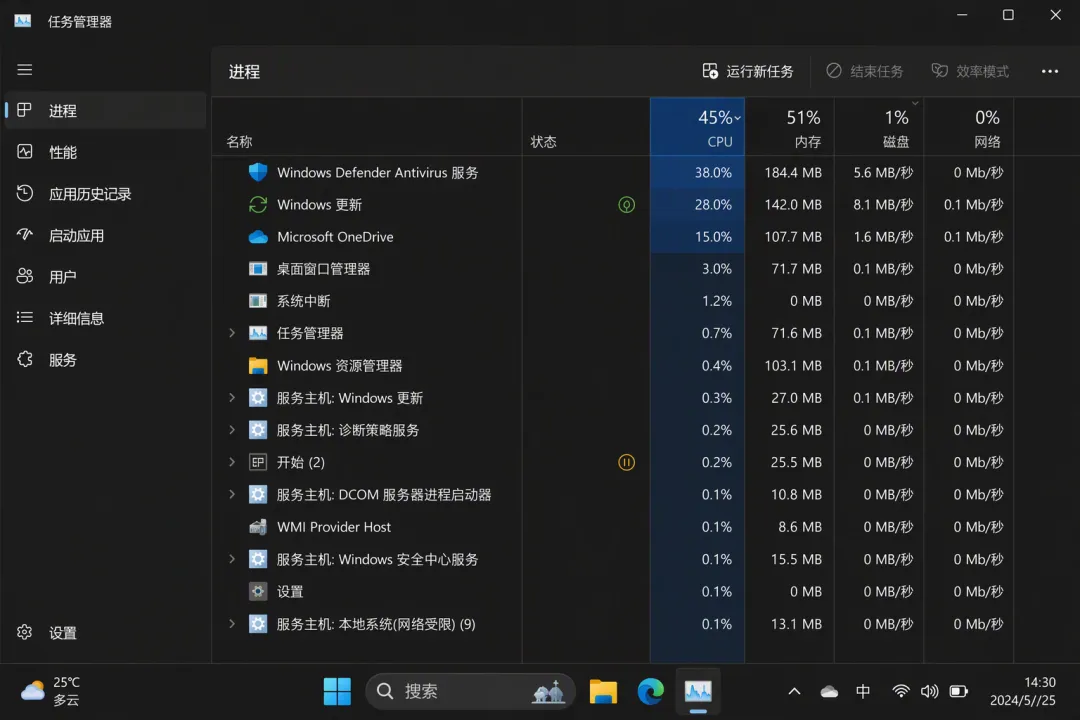Open the hamburger navigation menu
Viewport: 1080px width, 720px height.
coord(25,70)
